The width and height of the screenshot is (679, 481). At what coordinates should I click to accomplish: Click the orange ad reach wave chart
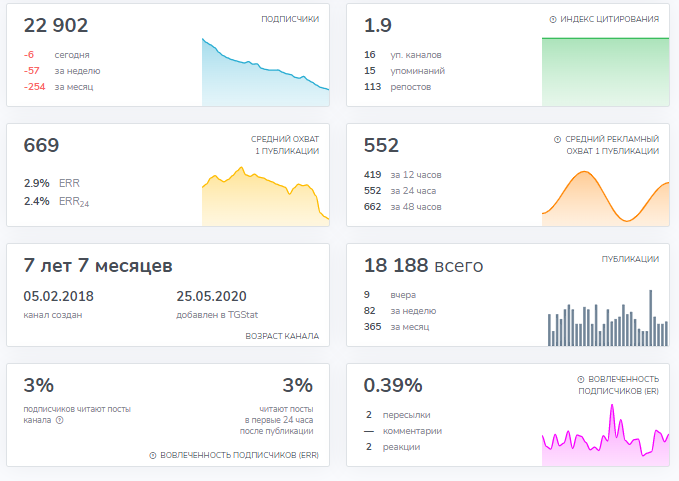(605, 198)
